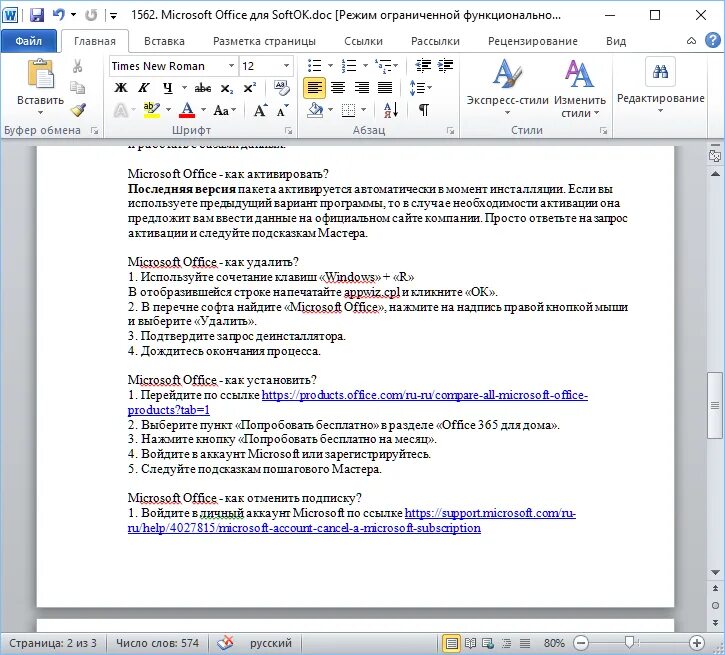This screenshot has height=655, width=725.
Task: Open the font size 12 dropdown
Action: click(x=286, y=66)
